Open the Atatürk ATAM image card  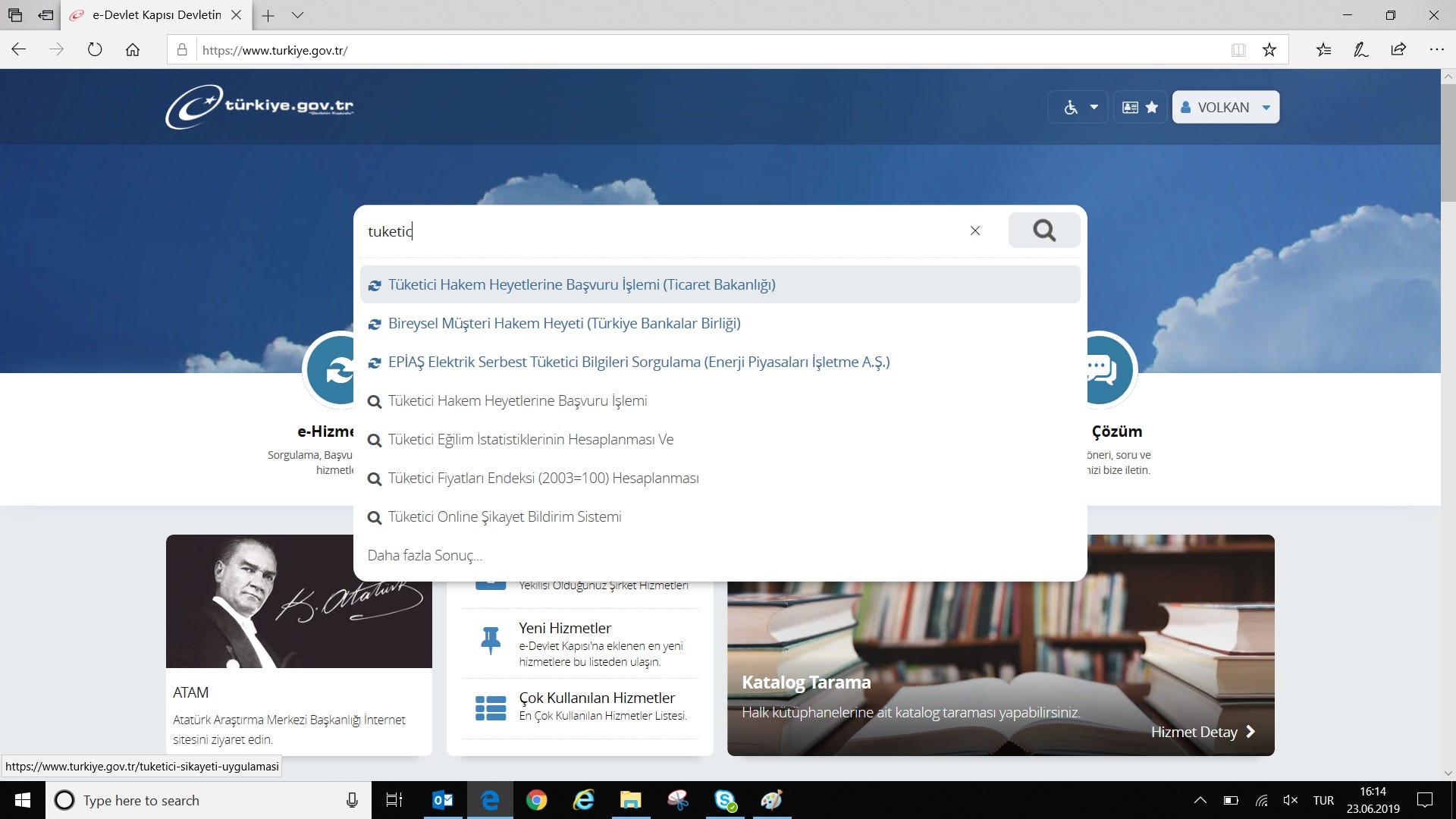click(x=299, y=601)
